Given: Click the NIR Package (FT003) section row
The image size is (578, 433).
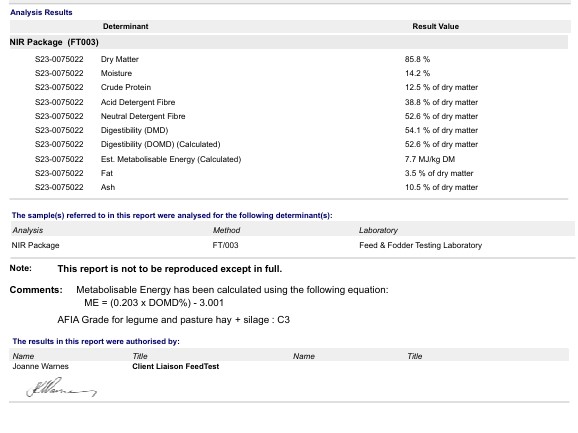Looking at the screenshot, I should [289, 42].
